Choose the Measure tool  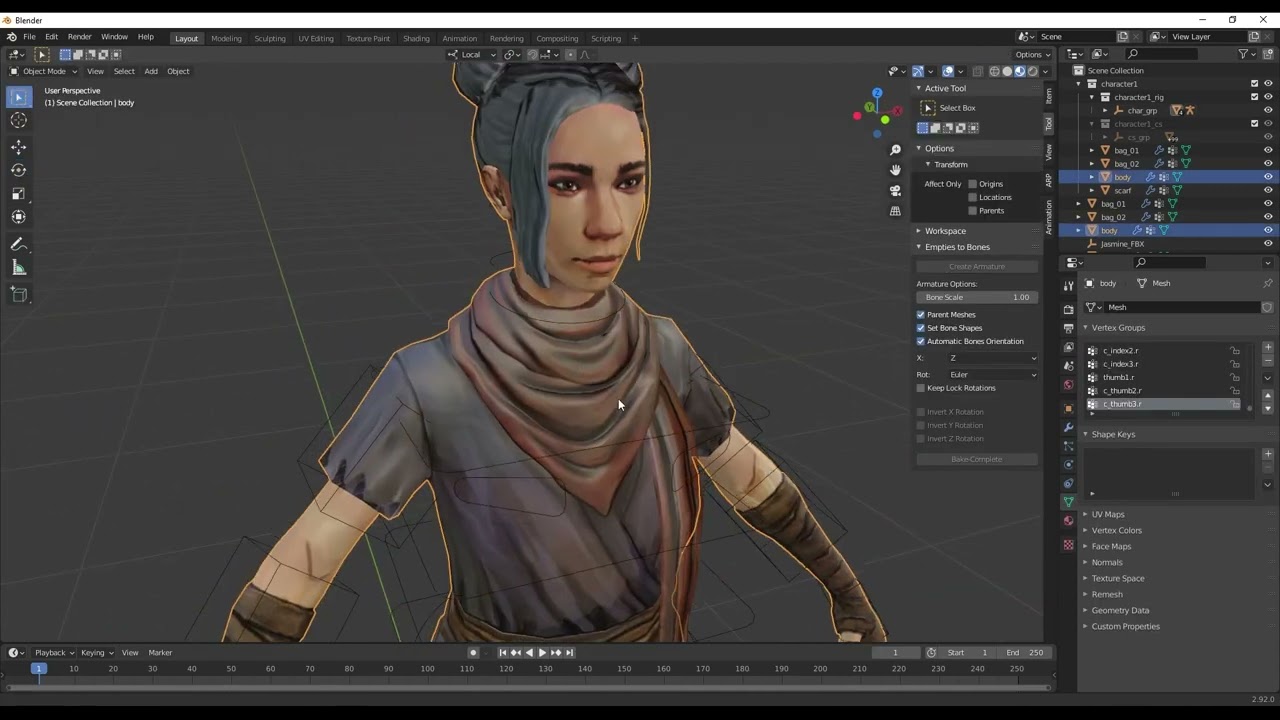[x=18, y=268]
